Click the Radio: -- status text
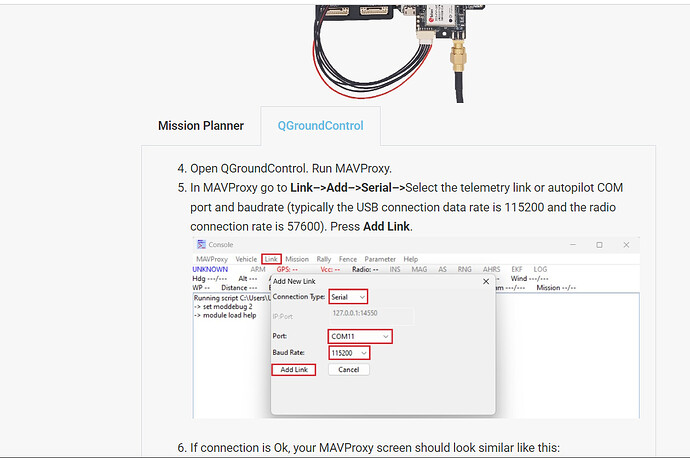The width and height of the screenshot is (690, 458). click(x=365, y=269)
